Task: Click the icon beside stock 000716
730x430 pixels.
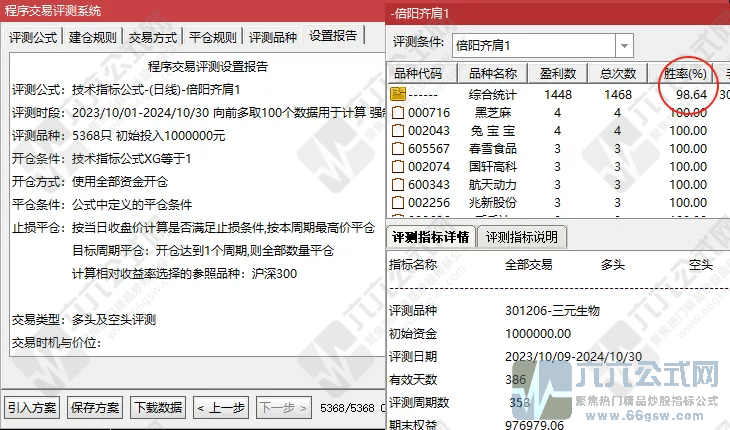Action: click(398, 112)
